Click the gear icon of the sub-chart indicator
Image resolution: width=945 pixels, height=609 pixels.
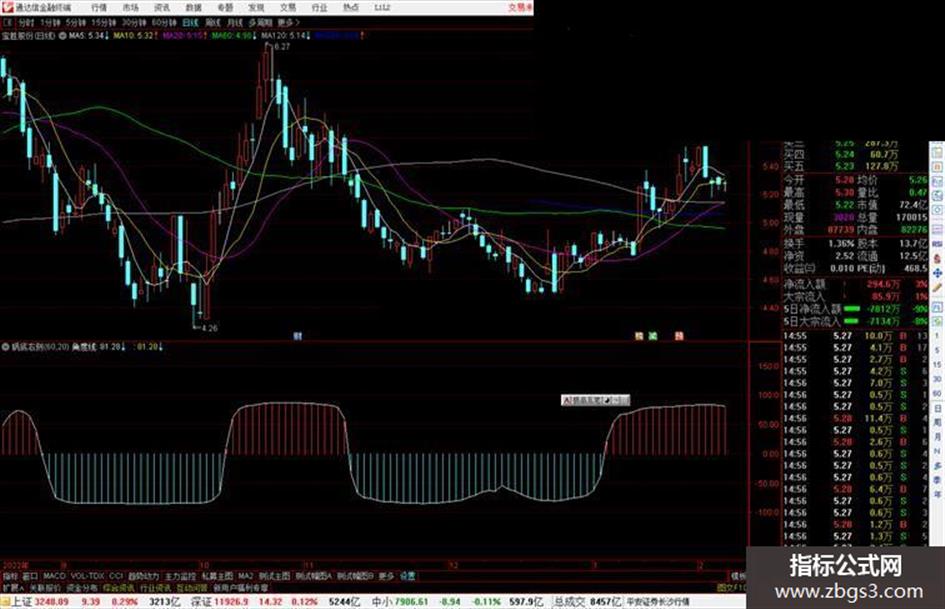(x=5, y=347)
